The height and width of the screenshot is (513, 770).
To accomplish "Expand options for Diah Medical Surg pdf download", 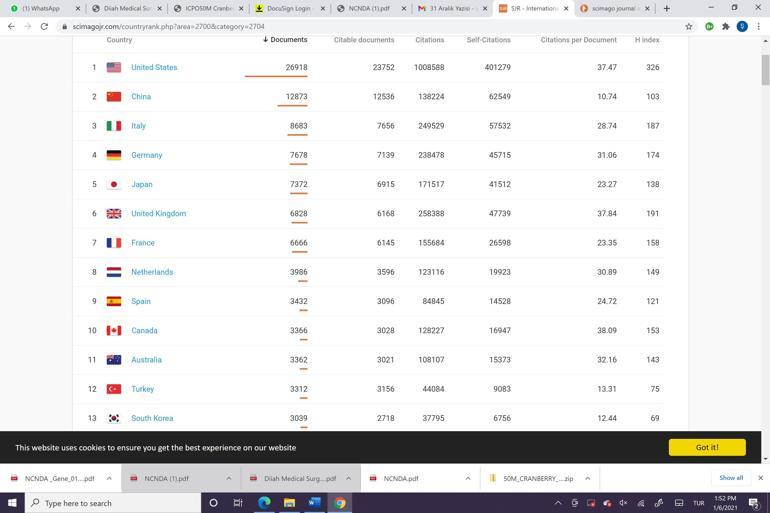I will (348, 478).
